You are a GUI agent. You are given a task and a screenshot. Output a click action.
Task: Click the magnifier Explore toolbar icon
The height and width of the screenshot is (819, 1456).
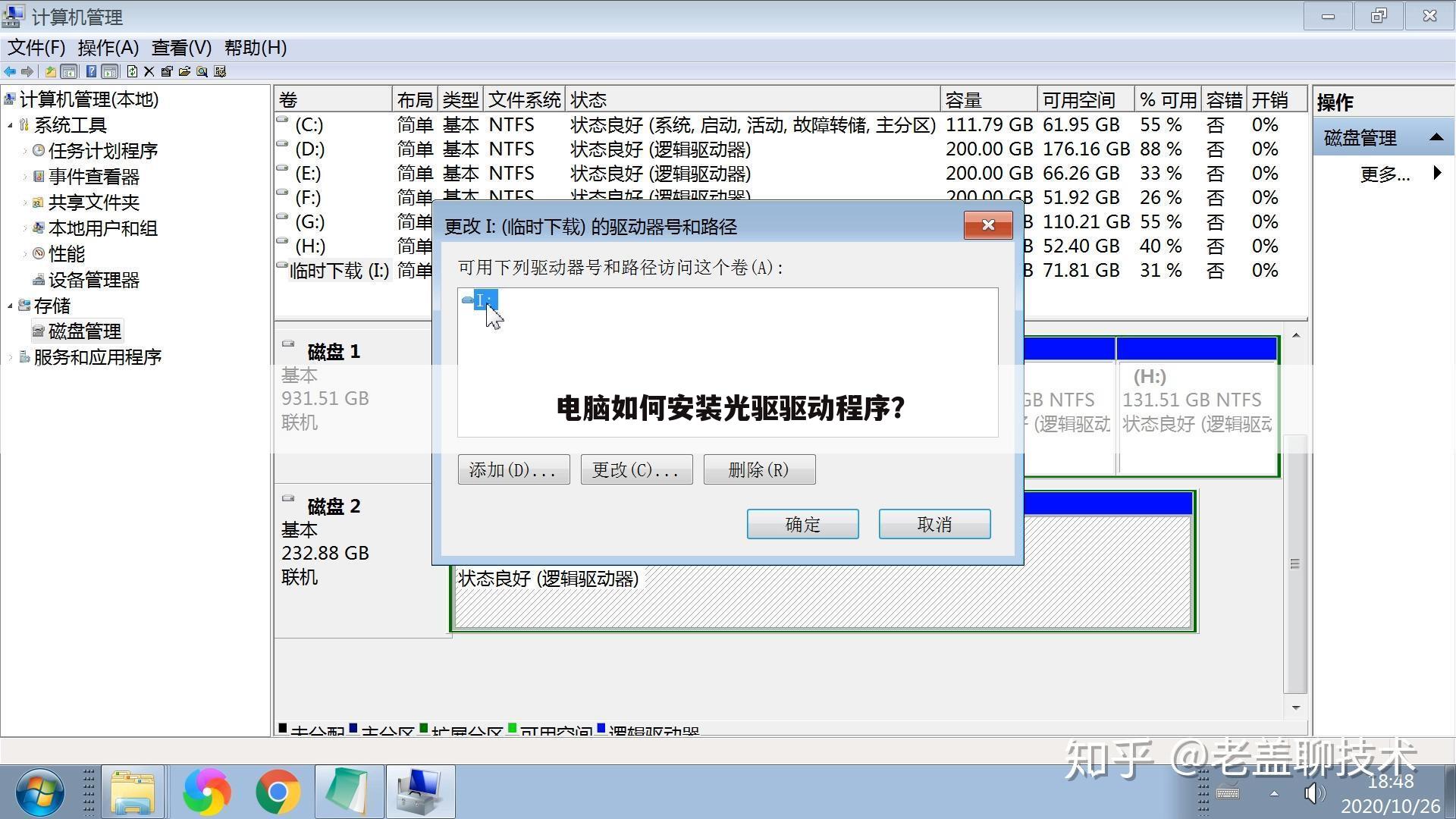[202, 71]
